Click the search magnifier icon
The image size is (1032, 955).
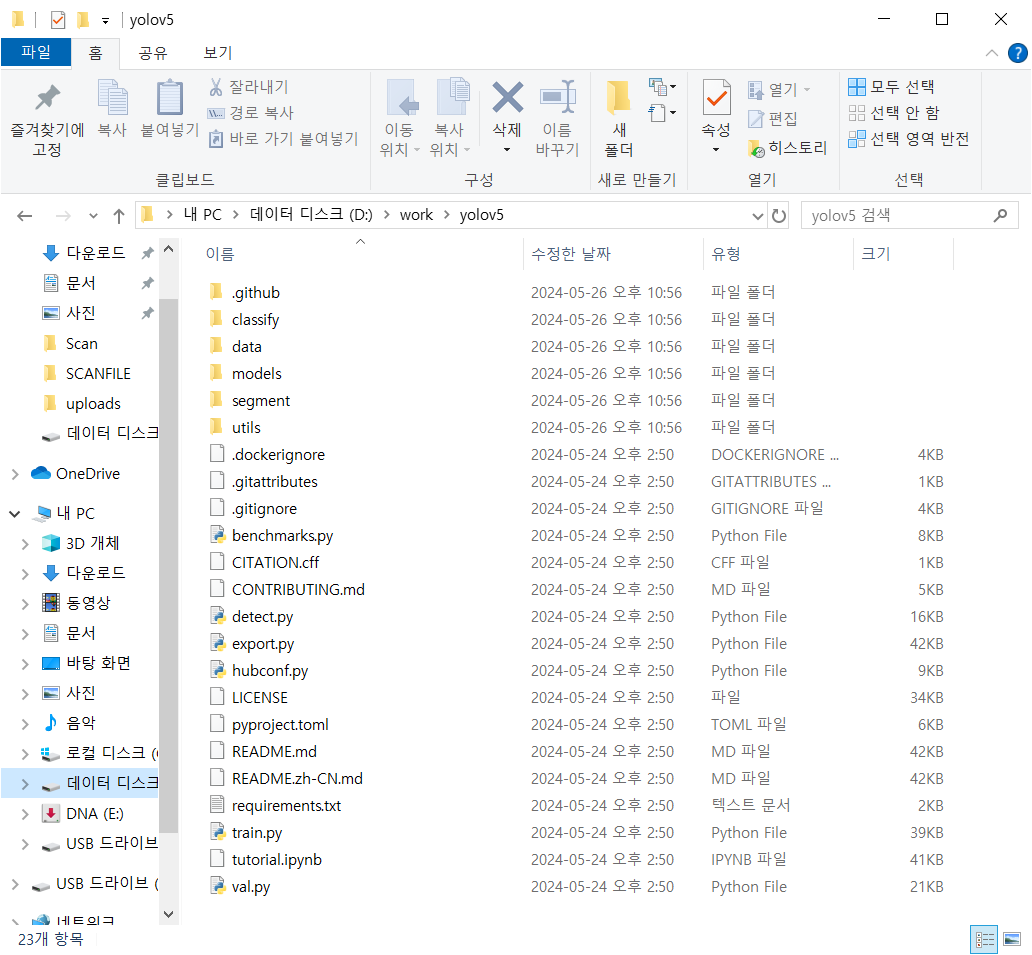tap(1000, 215)
